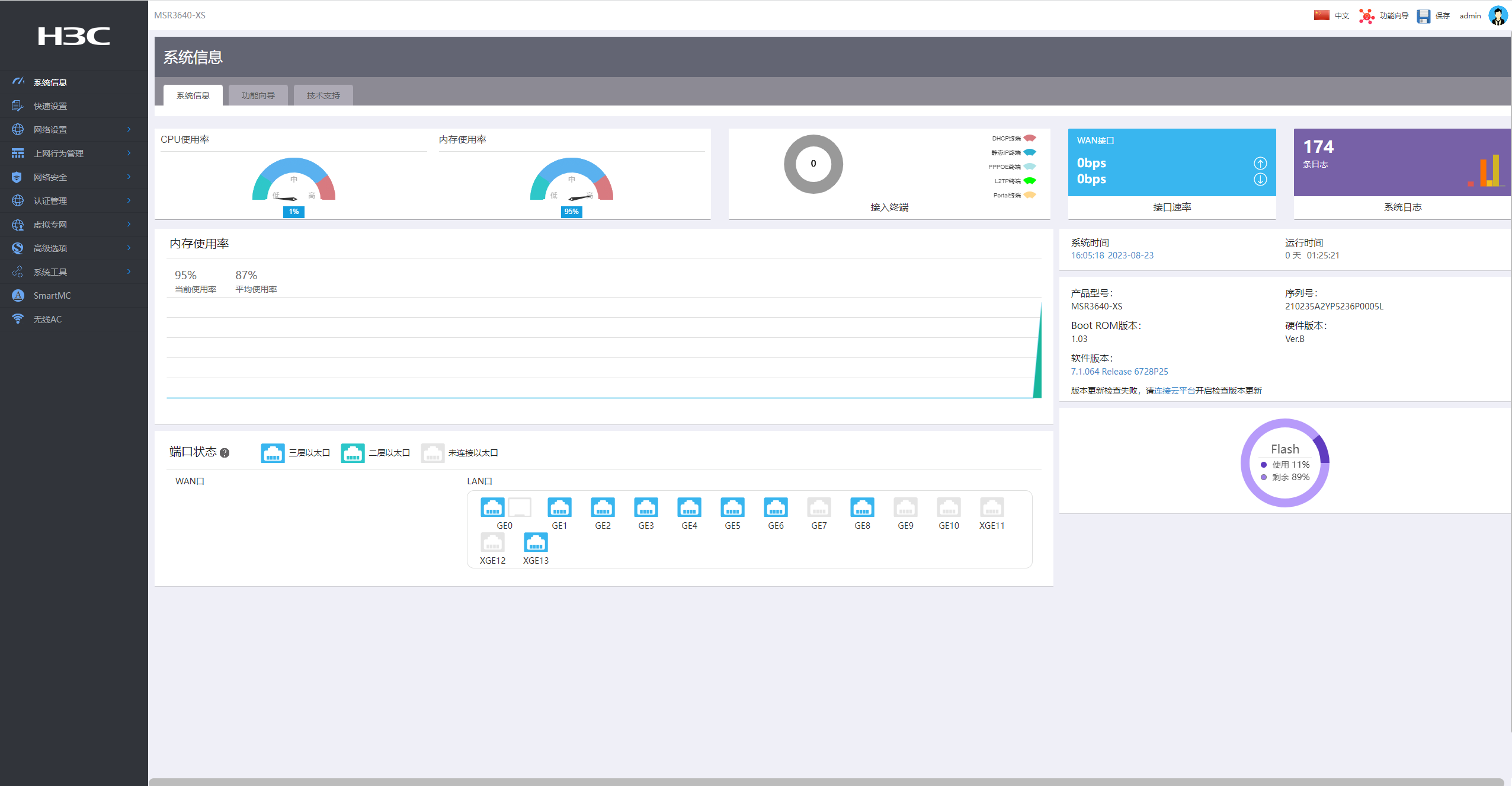
Task: Click the WAN upload arrow icon
Action: [1260, 163]
